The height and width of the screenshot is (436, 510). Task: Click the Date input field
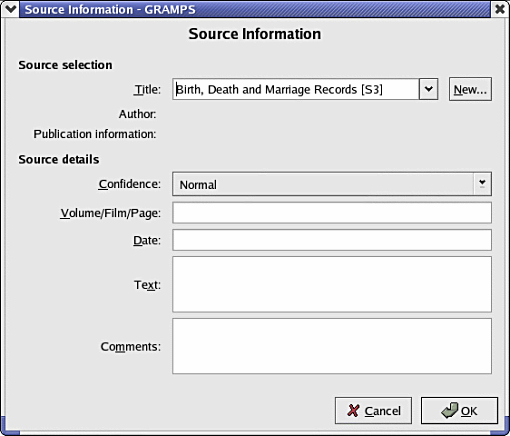[x=332, y=240]
